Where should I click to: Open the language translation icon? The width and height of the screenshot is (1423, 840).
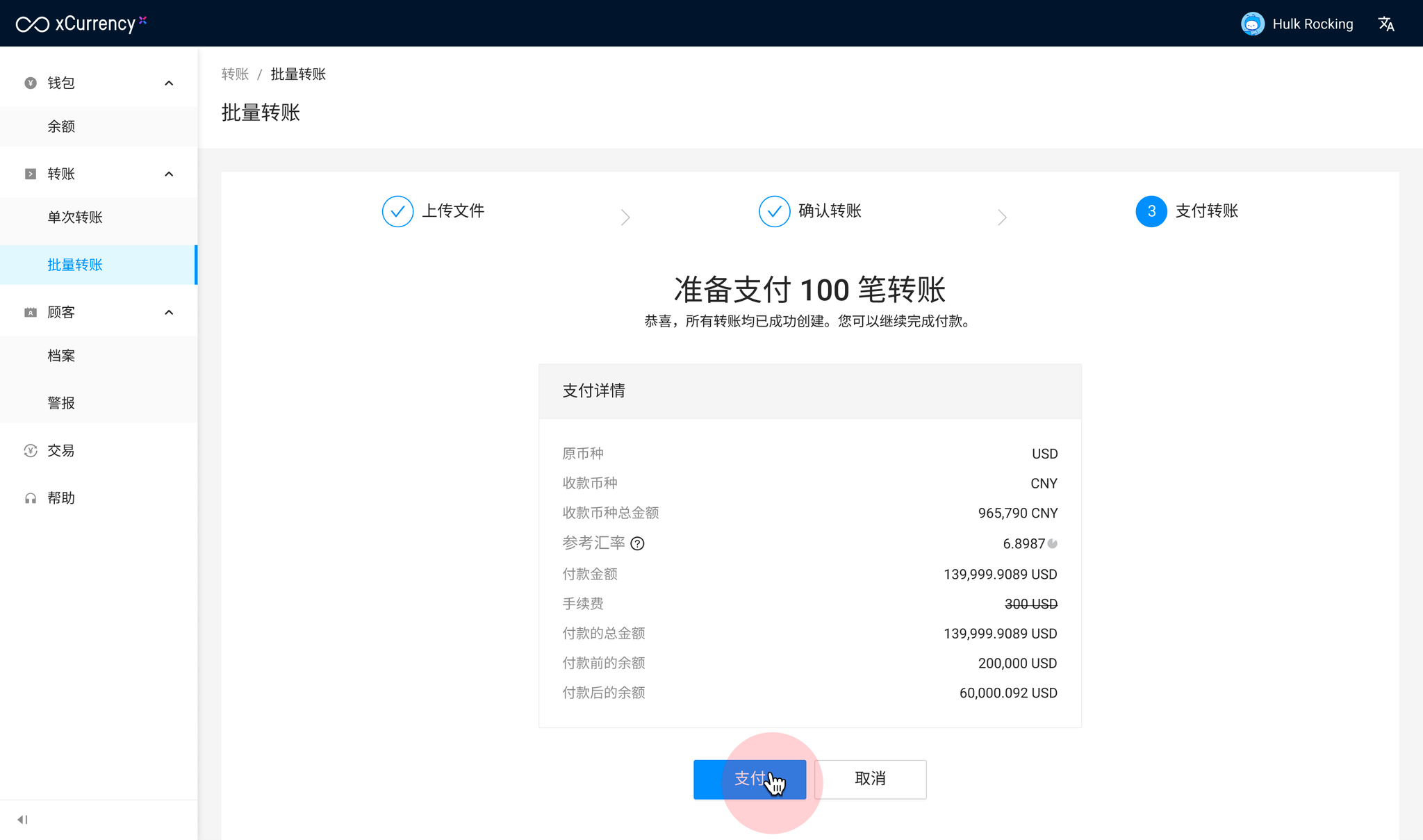tap(1386, 24)
